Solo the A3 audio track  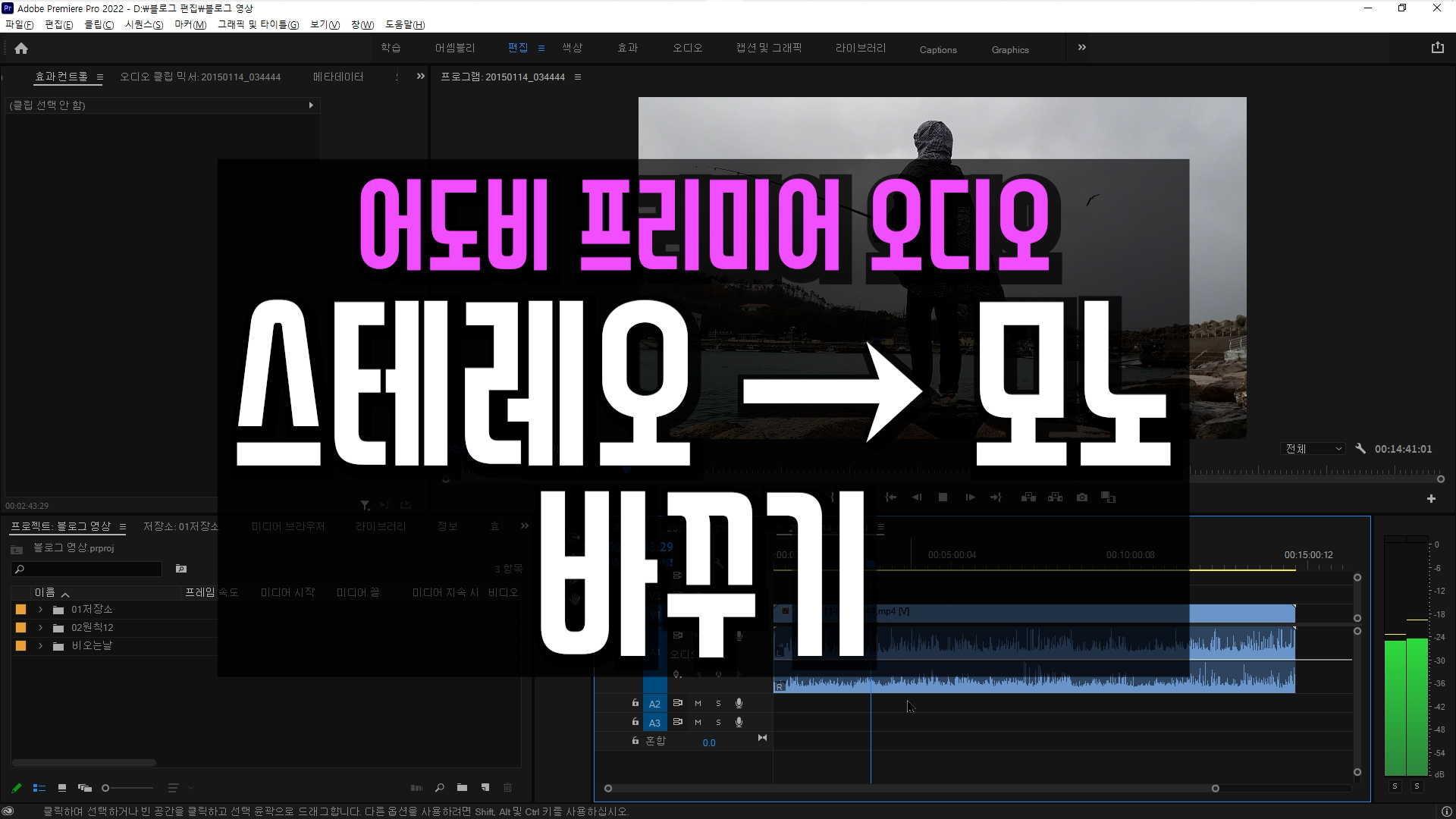point(718,723)
